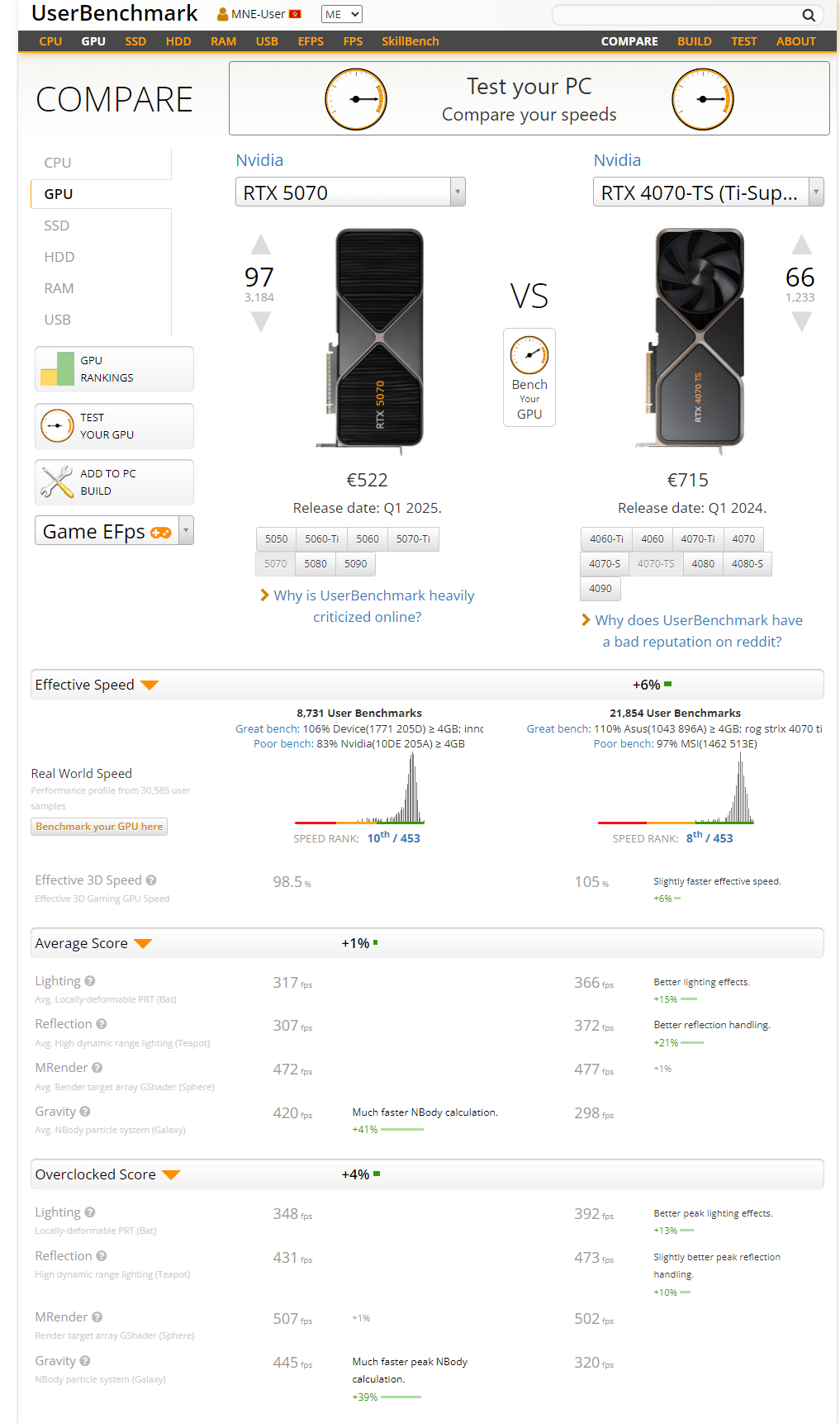This screenshot has height=1423, width=840.
Task: Collapse the Average Score section
Action: click(143, 944)
